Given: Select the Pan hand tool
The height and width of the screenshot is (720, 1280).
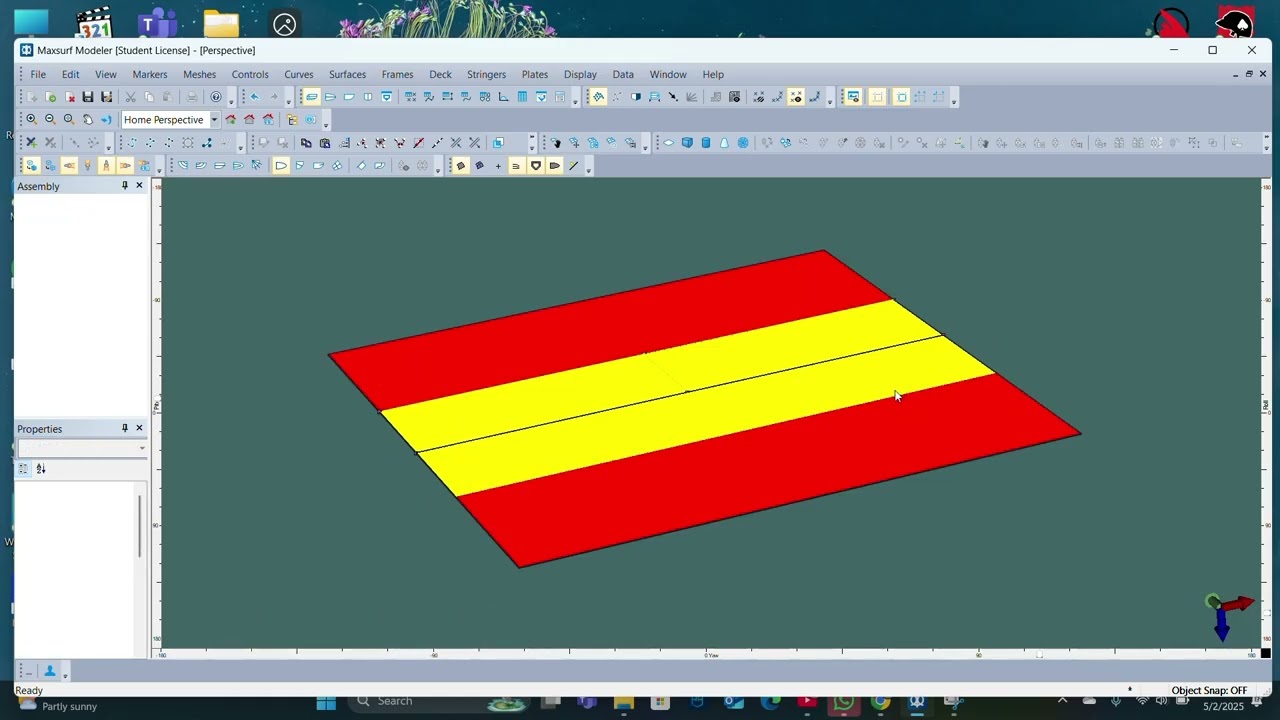Looking at the screenshot, I should pos(87,119).
